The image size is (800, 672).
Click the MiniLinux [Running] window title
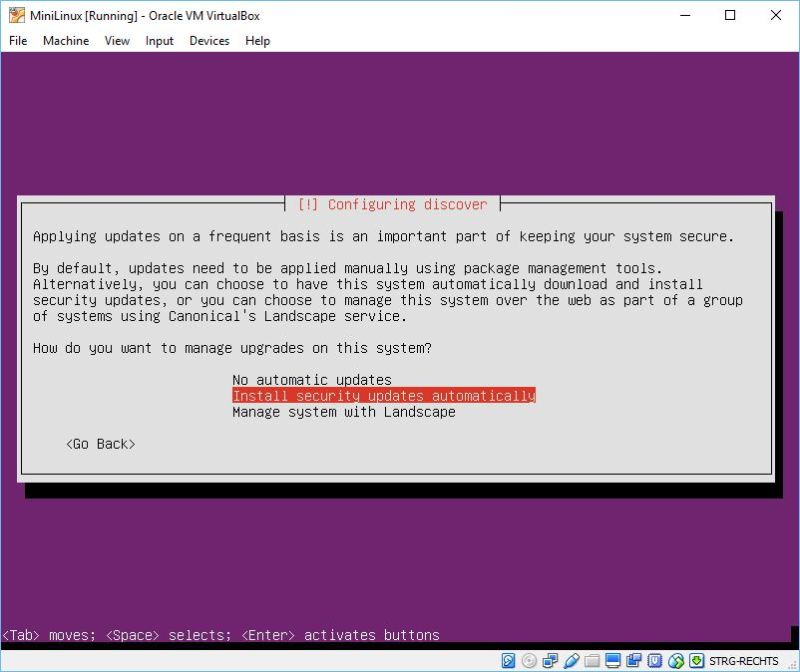point(145,16)
